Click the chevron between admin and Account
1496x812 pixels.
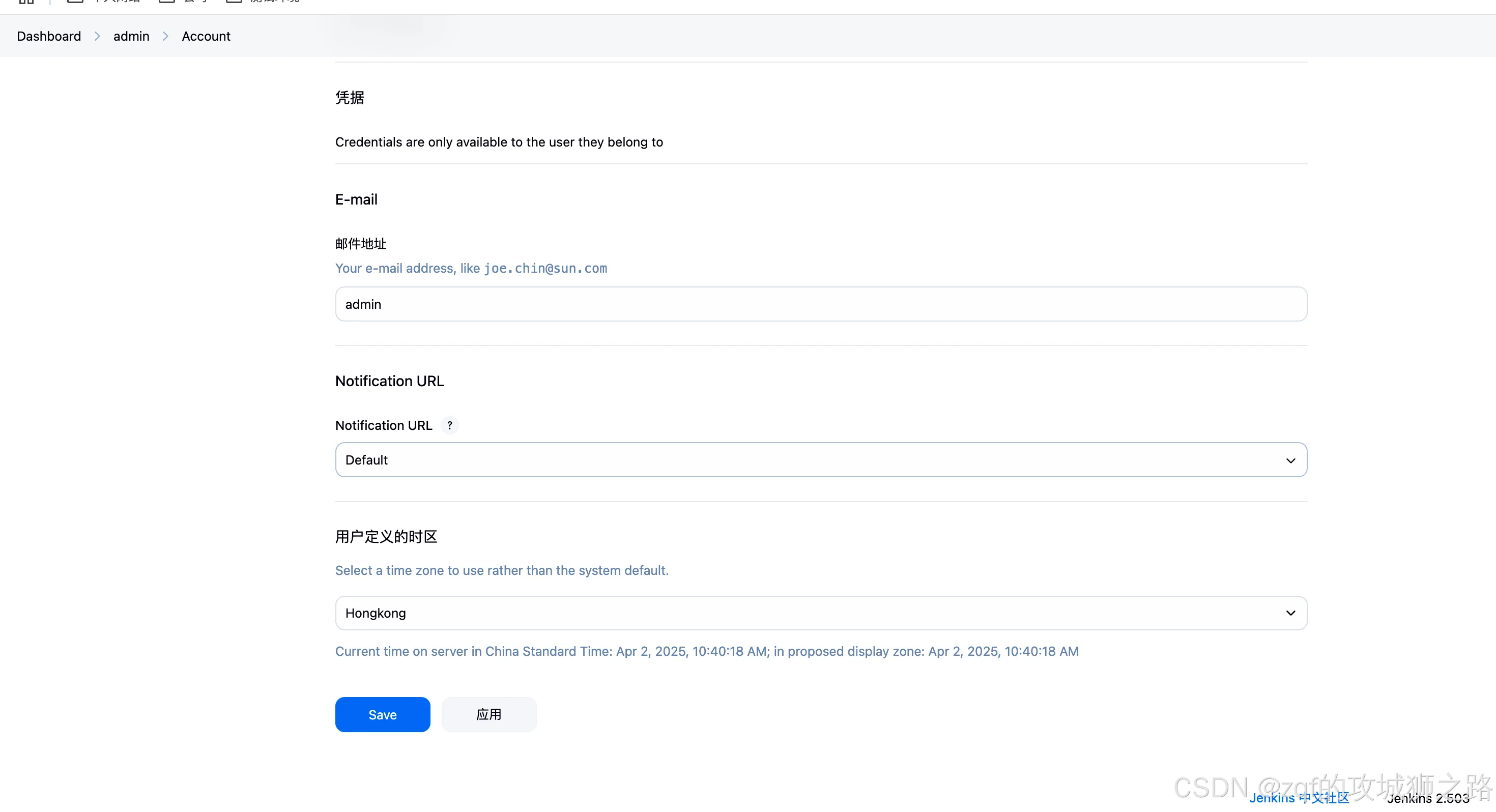[x=165, y=36]
